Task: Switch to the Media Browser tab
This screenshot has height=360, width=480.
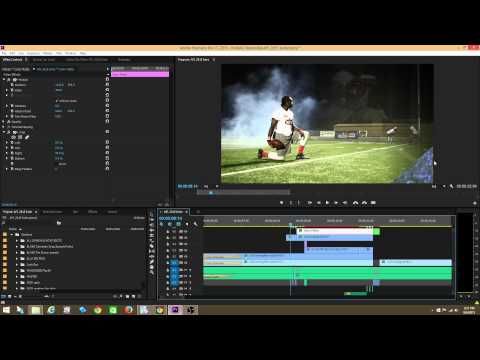Action: (x=52, y=212)
